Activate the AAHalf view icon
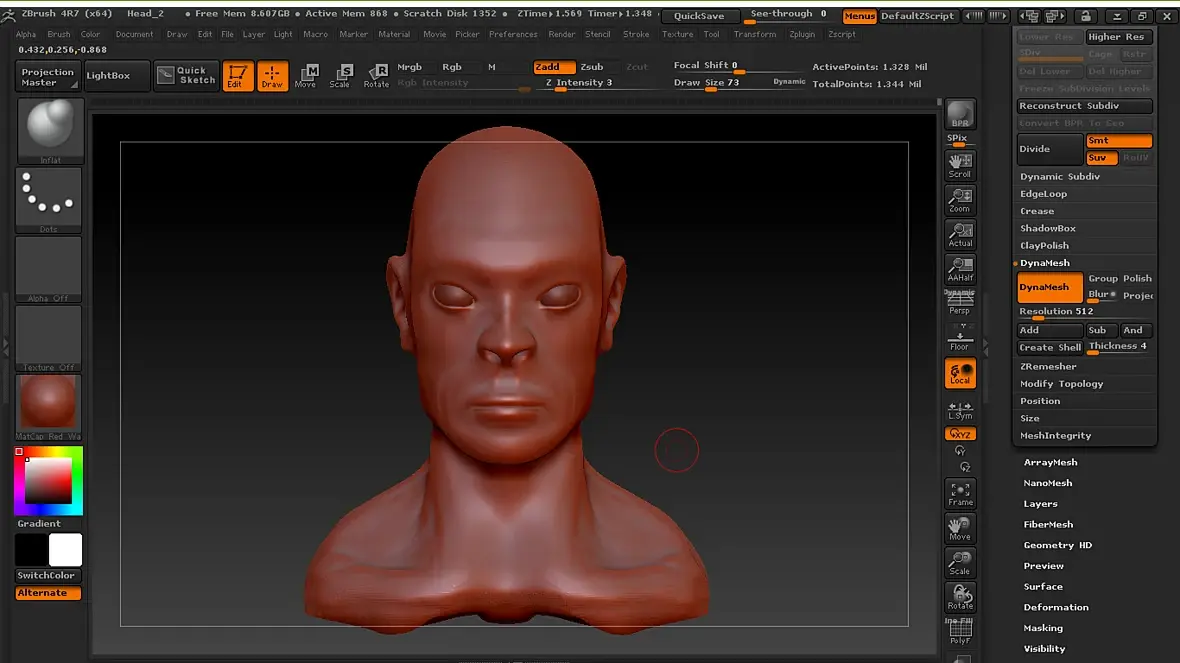This screenshot has height=663, width=1180. [960, 270]
